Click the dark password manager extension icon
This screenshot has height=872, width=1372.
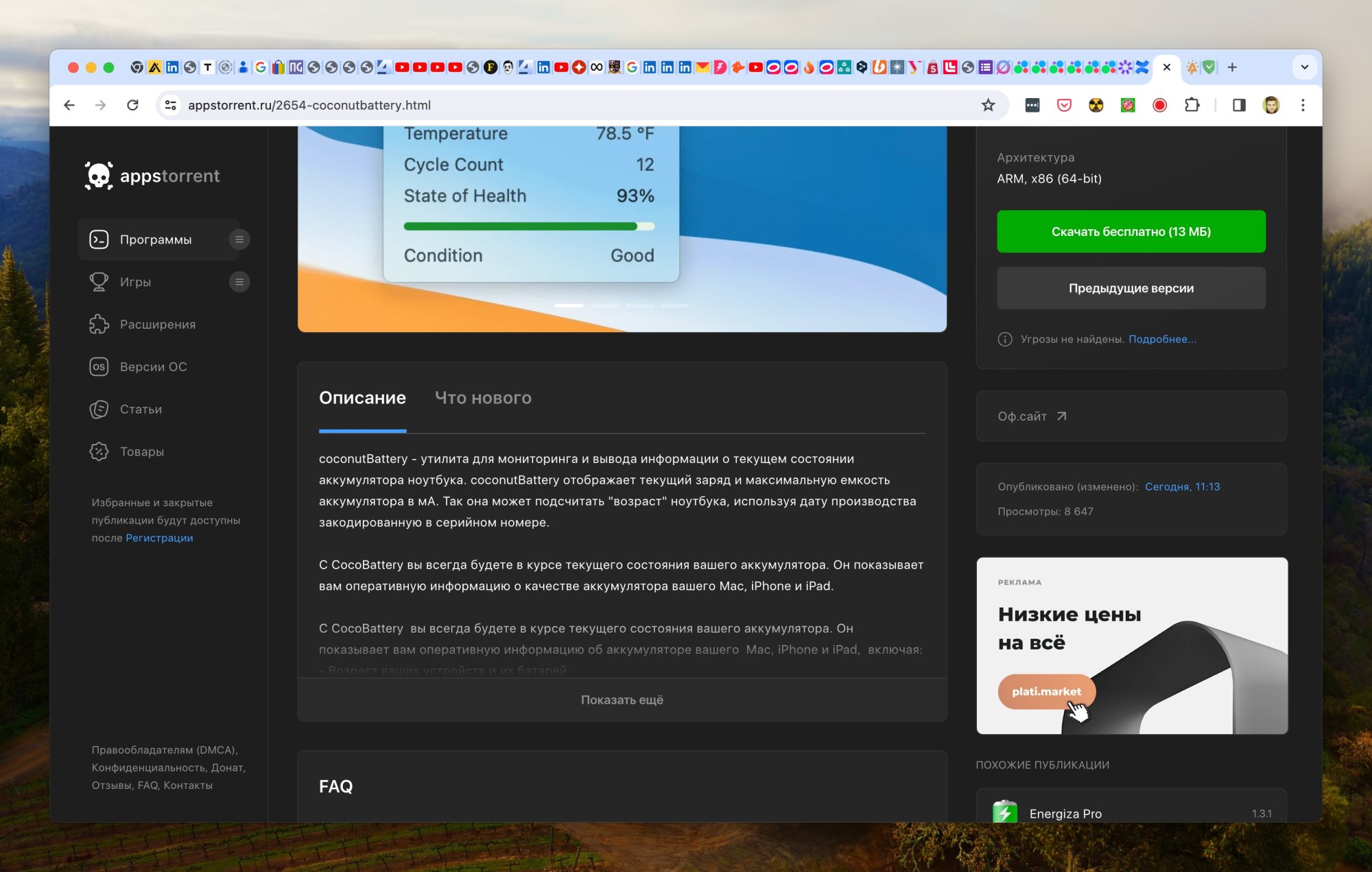point(1032,105)
